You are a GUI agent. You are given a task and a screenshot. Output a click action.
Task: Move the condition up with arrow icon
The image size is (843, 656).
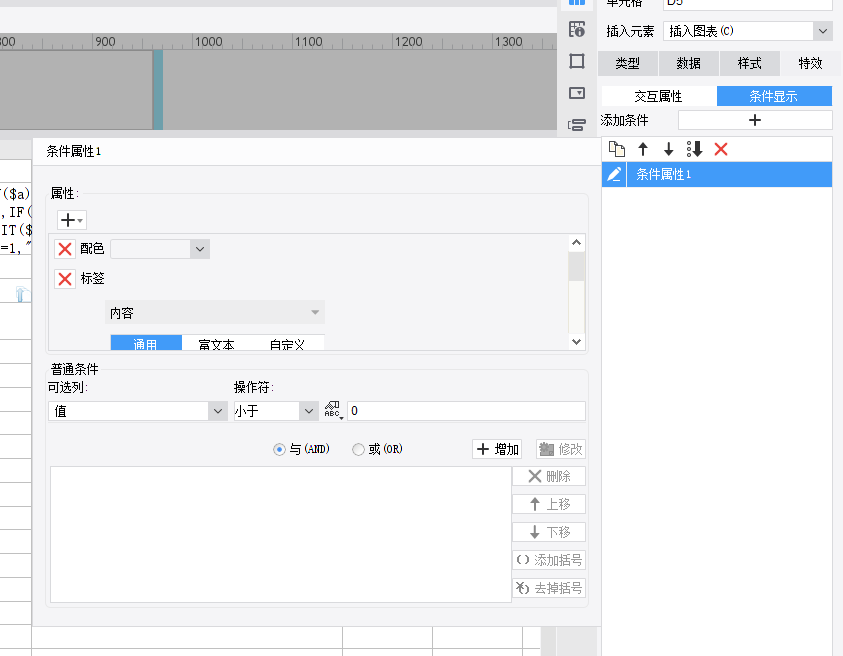tap(643, 149)
